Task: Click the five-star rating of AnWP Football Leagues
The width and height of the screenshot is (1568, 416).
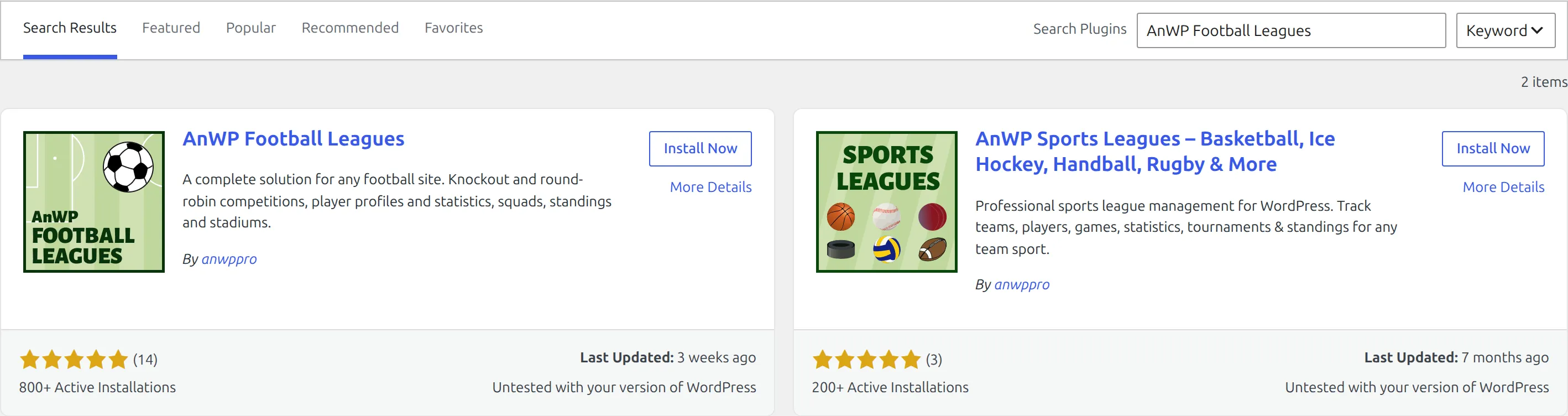Action: (74, 360)
